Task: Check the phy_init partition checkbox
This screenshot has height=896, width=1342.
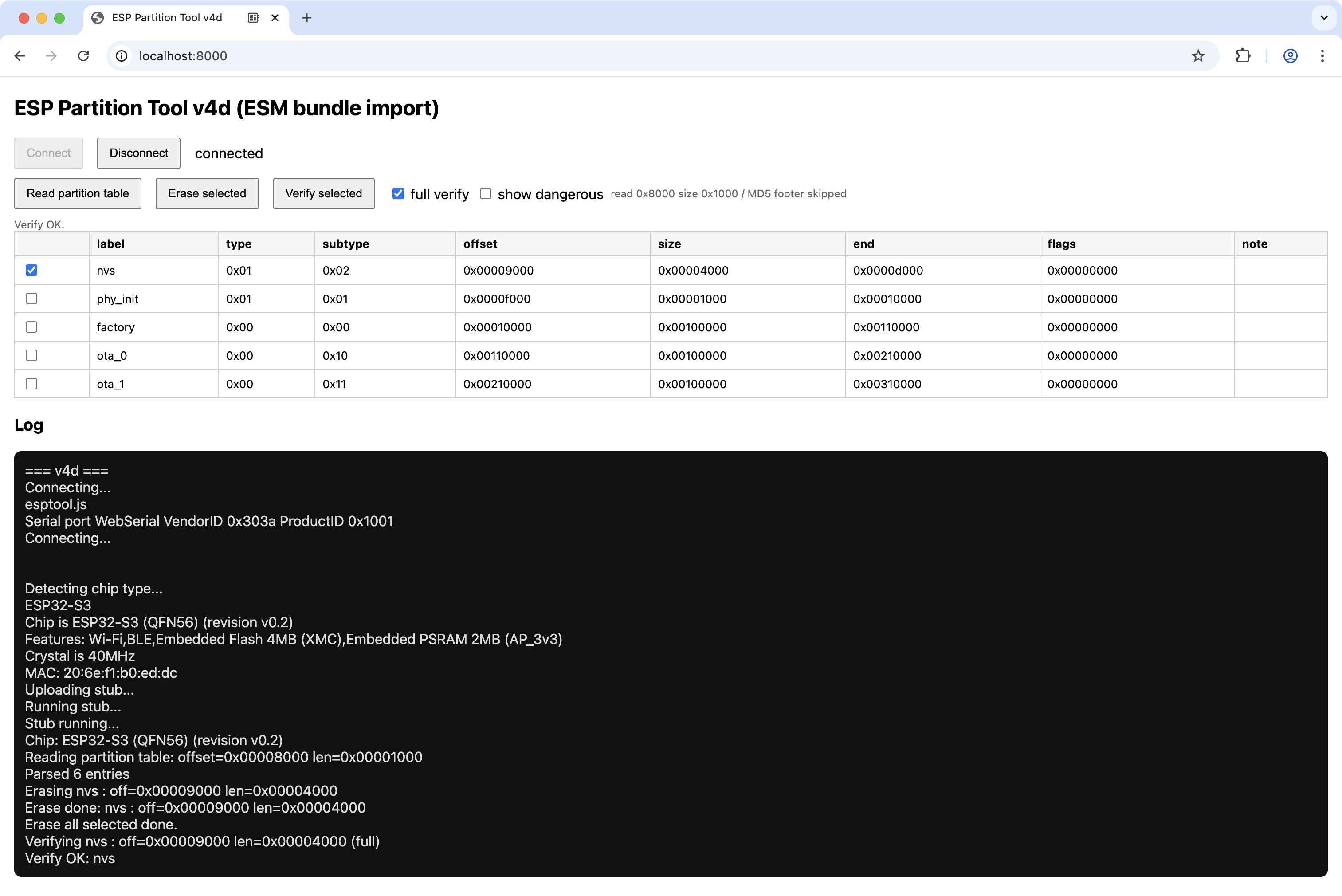Action: point(31,299)
